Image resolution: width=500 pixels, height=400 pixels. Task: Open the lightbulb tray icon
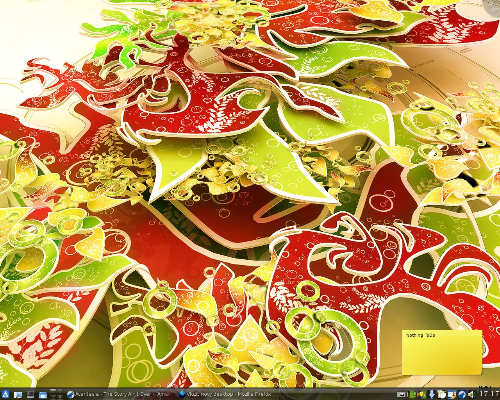tap(422, 395)
